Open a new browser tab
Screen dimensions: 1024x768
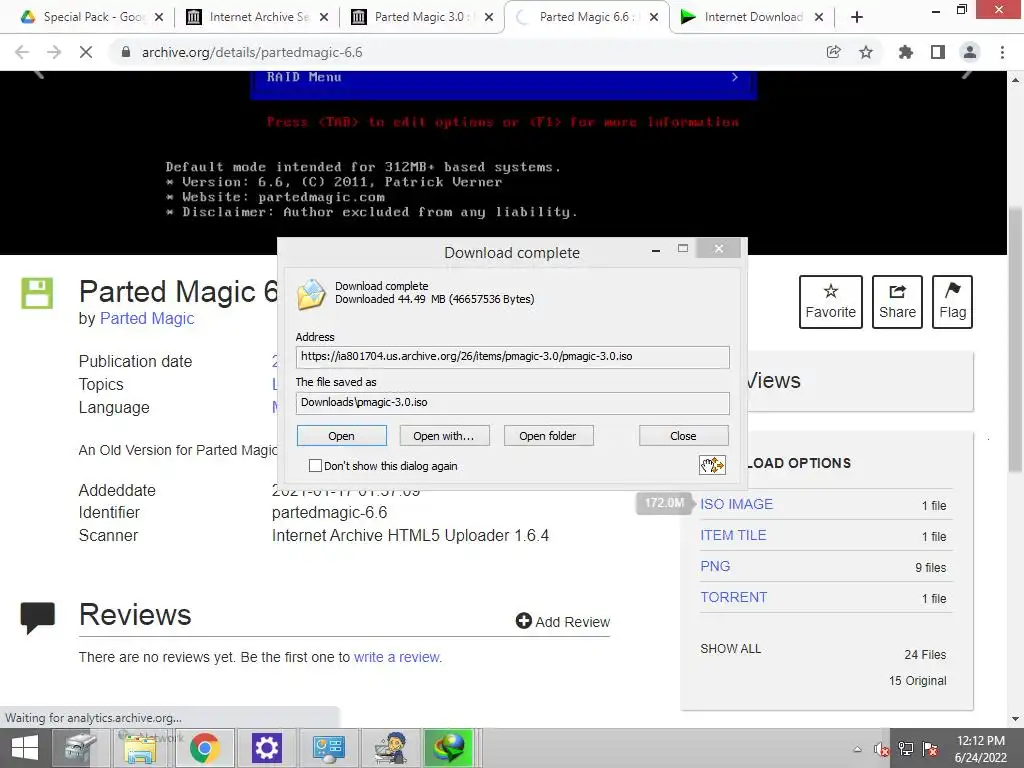pyautogui.click(x=857, y=18)
